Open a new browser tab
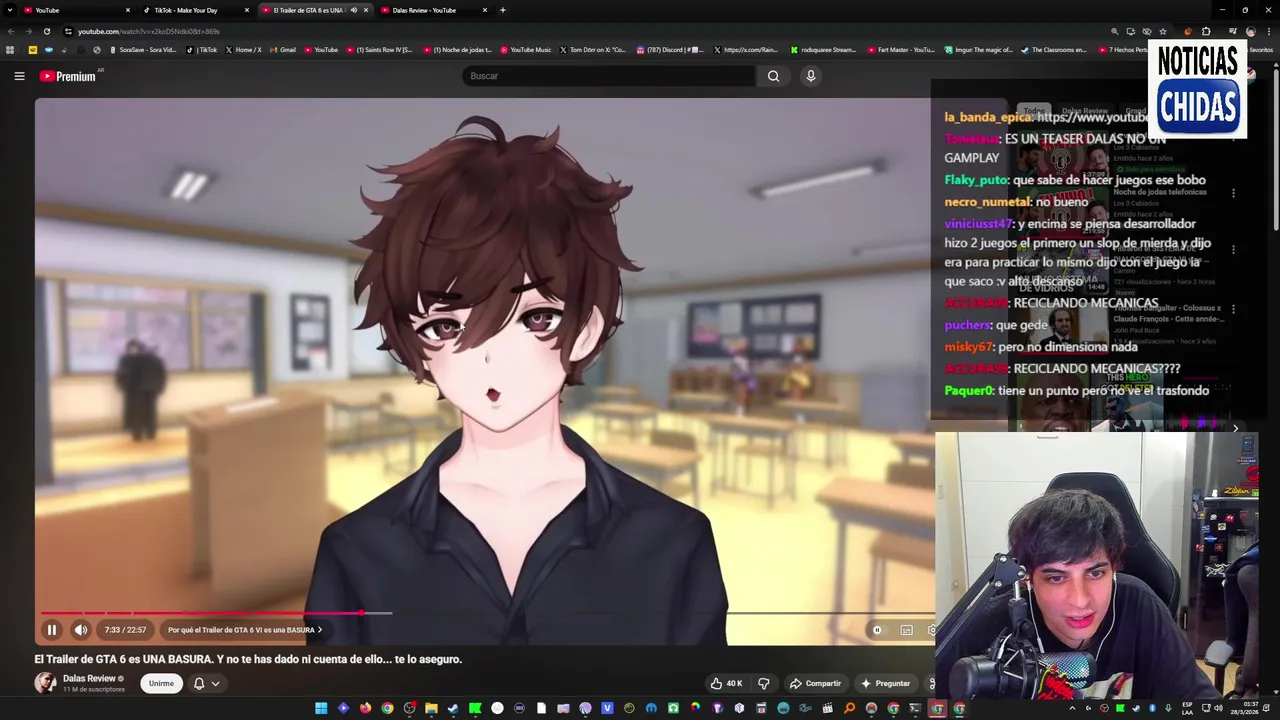The image size is (1280, 720). click(502, 10)
